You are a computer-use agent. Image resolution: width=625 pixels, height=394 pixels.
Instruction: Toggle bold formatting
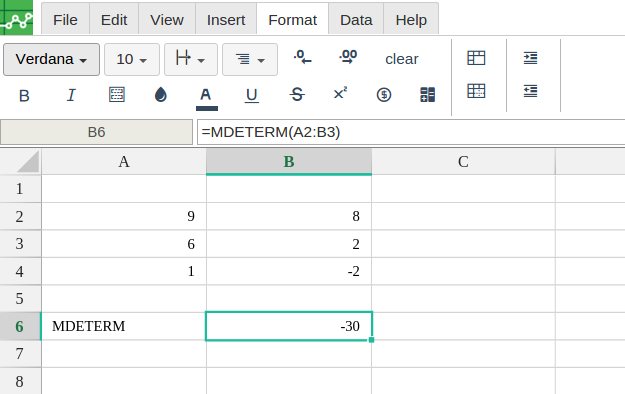[24, 95]
